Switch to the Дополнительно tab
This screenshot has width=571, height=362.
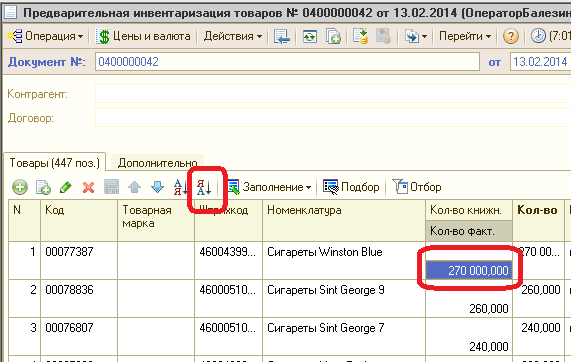[x=157, y=163]
